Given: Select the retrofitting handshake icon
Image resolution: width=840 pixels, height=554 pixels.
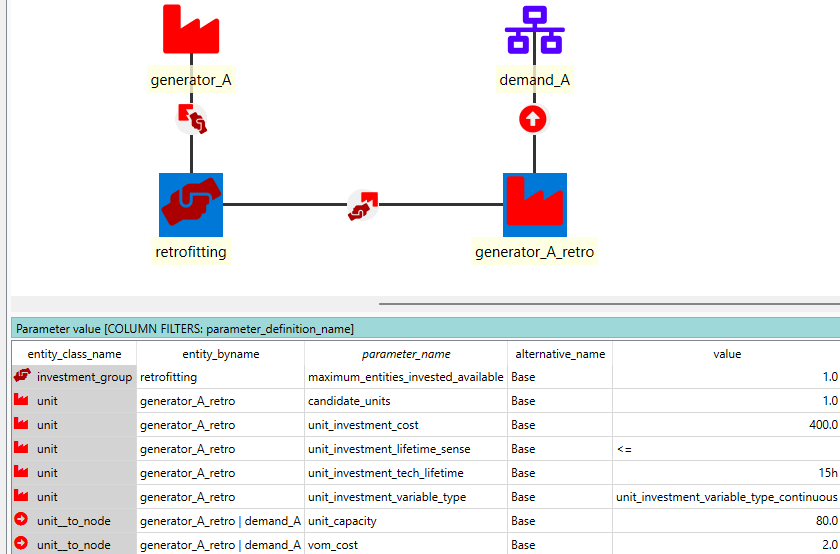Looking at the screenshot, I should tap(191, 205).
